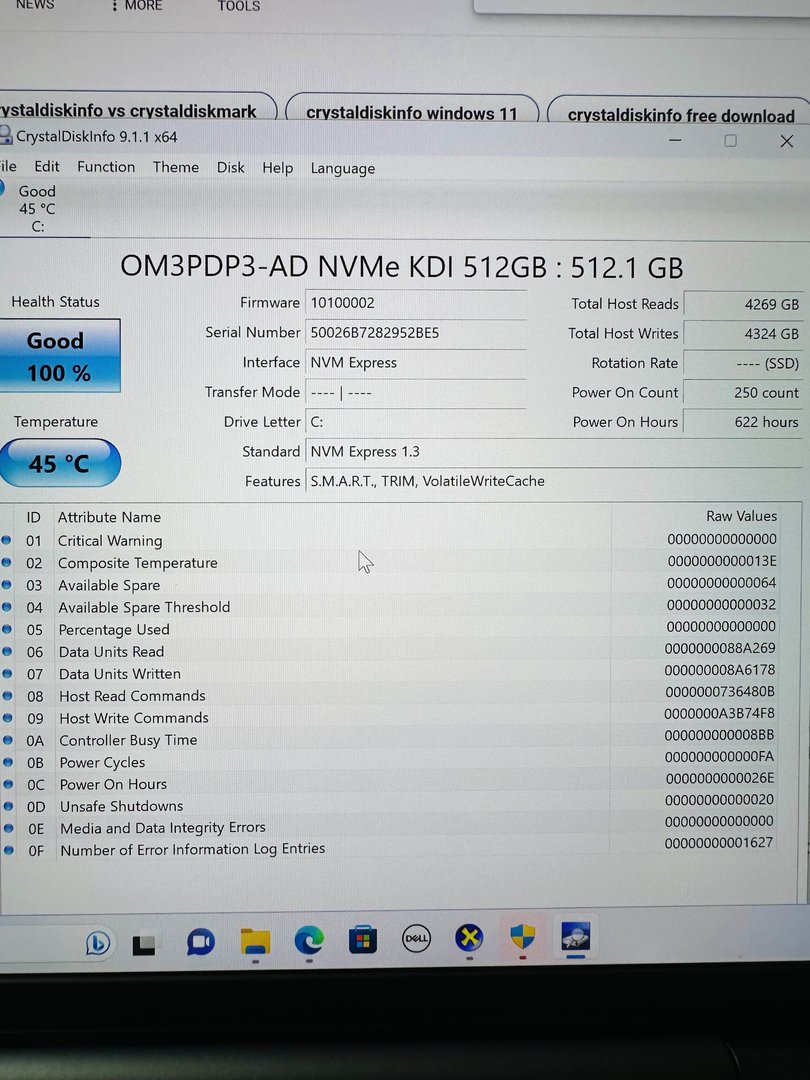The height and width of the screenshot is (1080, 810).
Task: Open the Function menu
Action: (106, 167)
